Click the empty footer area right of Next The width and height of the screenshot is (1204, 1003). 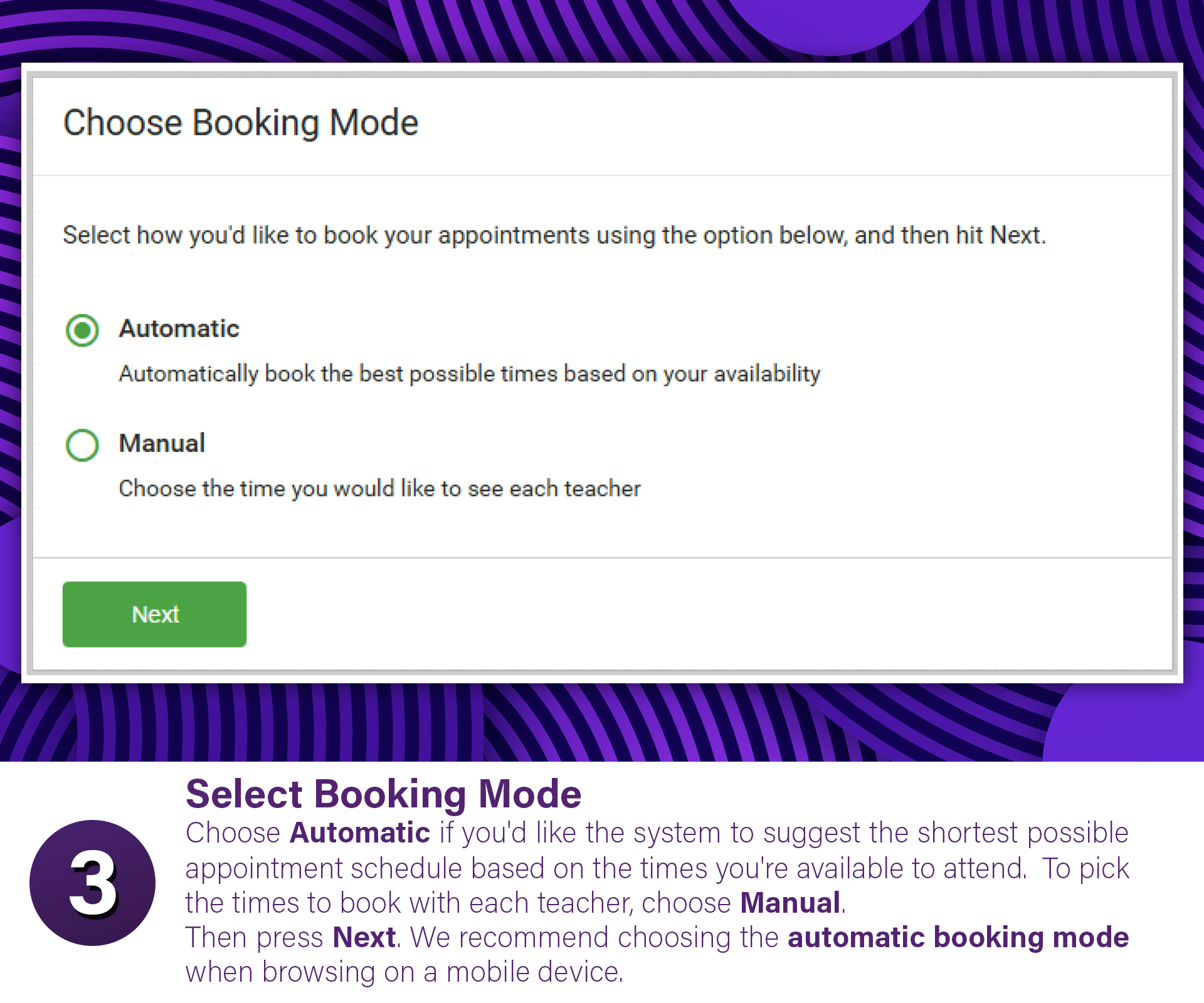(690, 614)
